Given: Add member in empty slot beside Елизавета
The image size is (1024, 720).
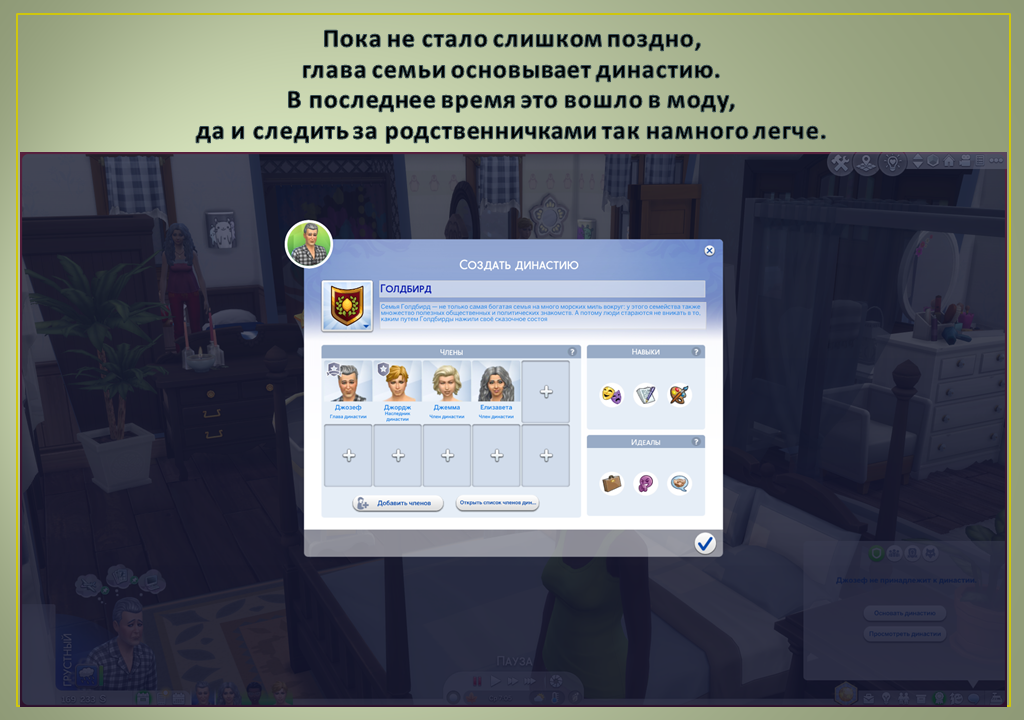Looking at the screenshot, I should pos(546,391).
